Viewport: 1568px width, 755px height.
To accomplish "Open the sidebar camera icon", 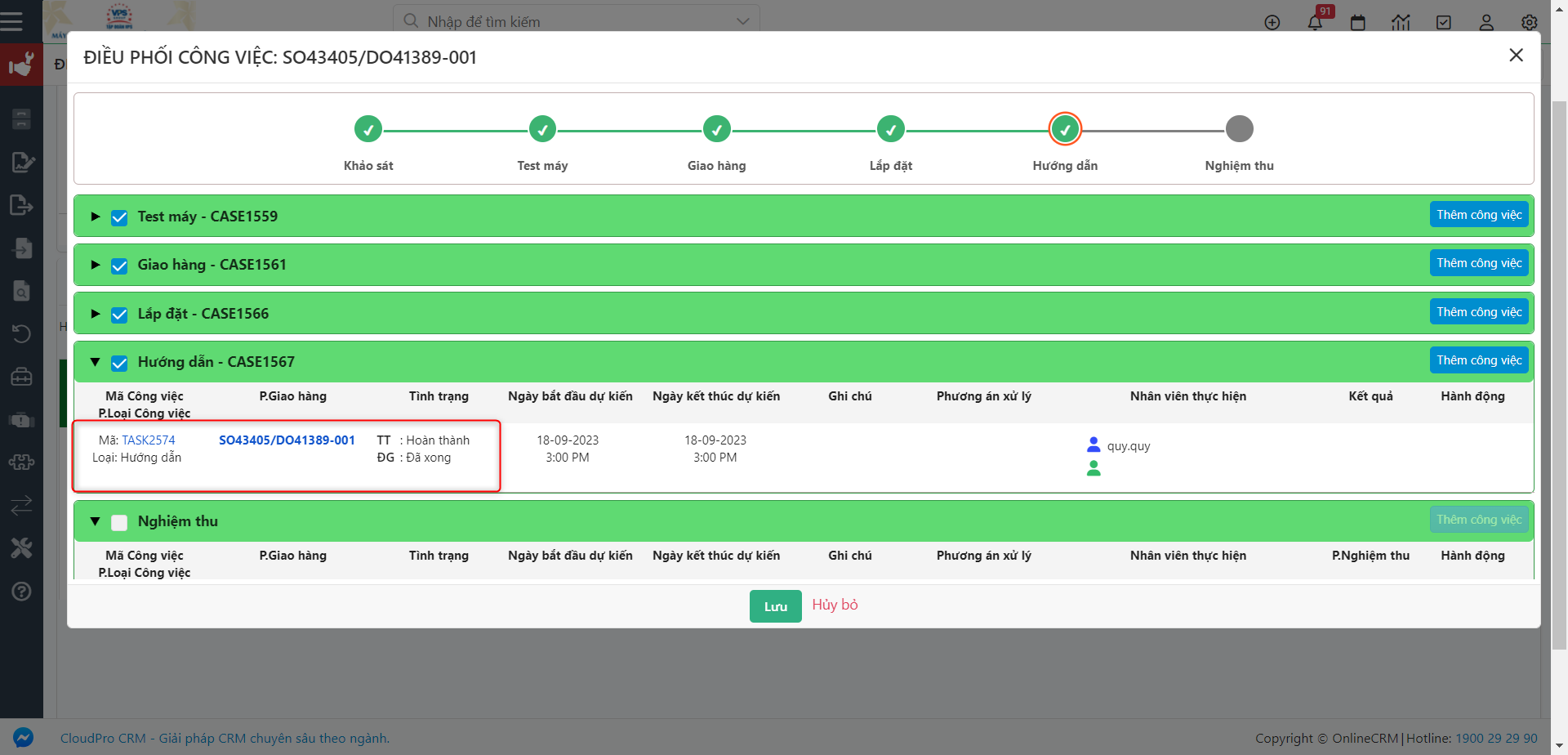I will (x=22, y=419).
